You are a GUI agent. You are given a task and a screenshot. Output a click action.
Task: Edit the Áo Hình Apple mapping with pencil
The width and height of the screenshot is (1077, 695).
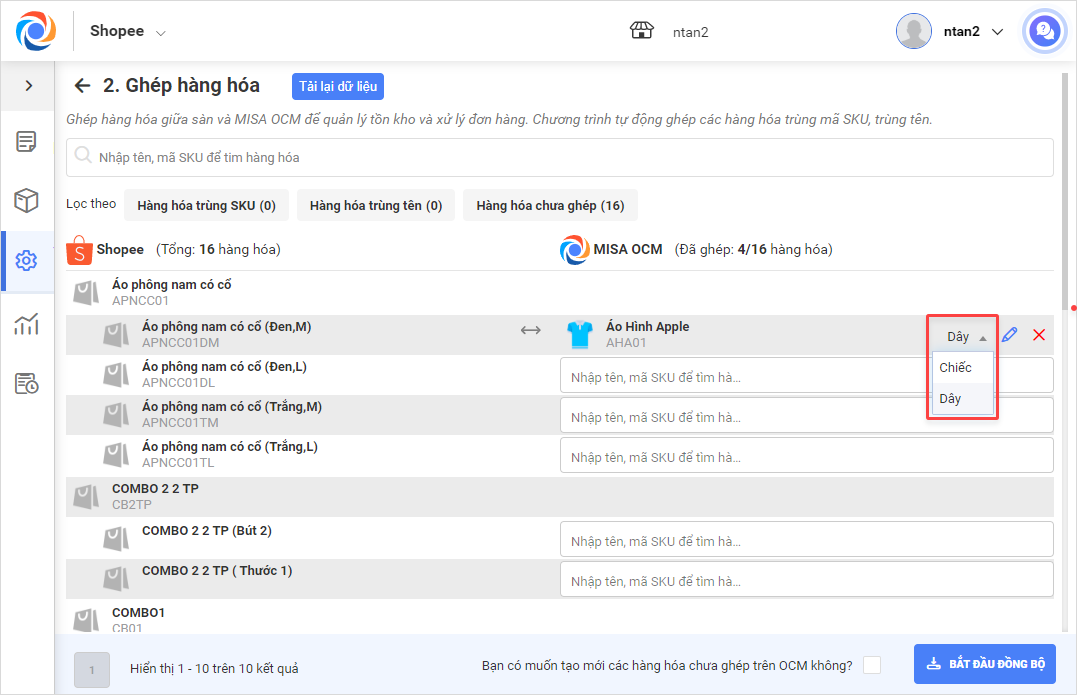pyautogui.click(x=1010, y=335)
